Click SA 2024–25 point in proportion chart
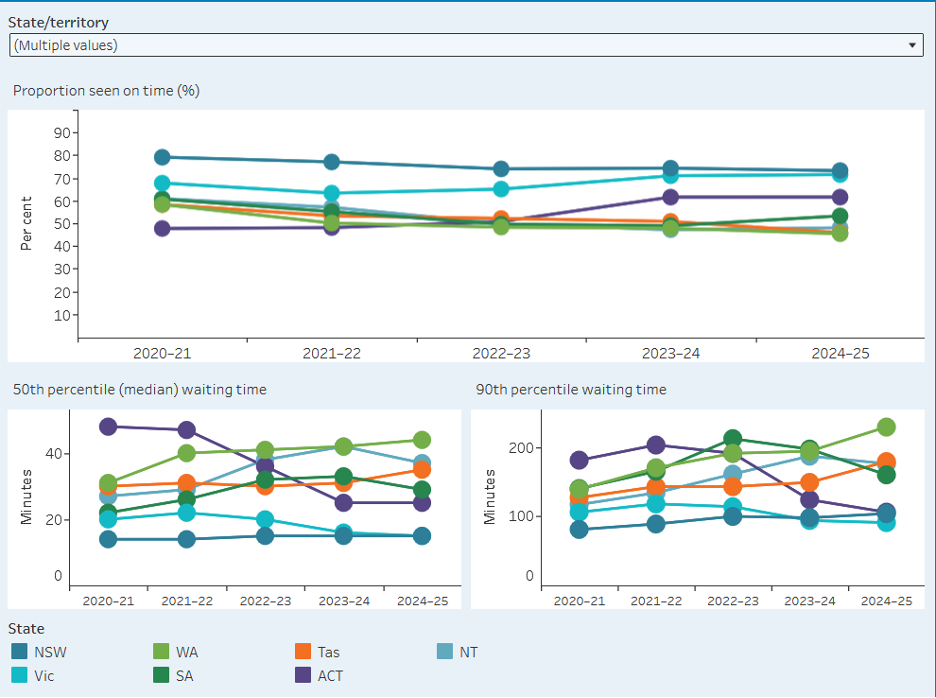This screenshot has height=698, width=936. [840, 216]
